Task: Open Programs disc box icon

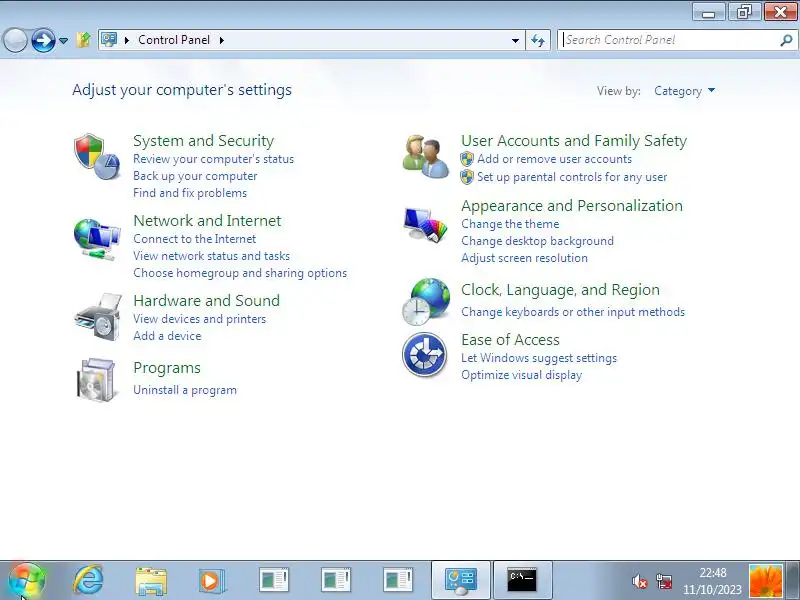Action: [x=96, y=380]
